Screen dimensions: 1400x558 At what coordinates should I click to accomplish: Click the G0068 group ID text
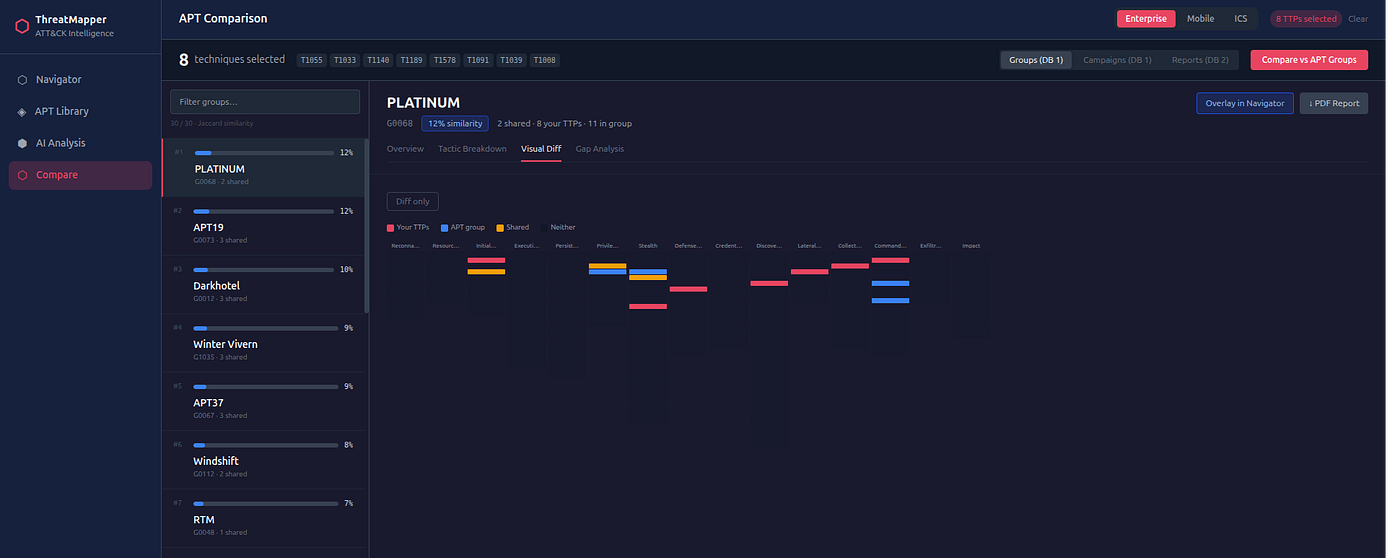(x=400, y=123)
